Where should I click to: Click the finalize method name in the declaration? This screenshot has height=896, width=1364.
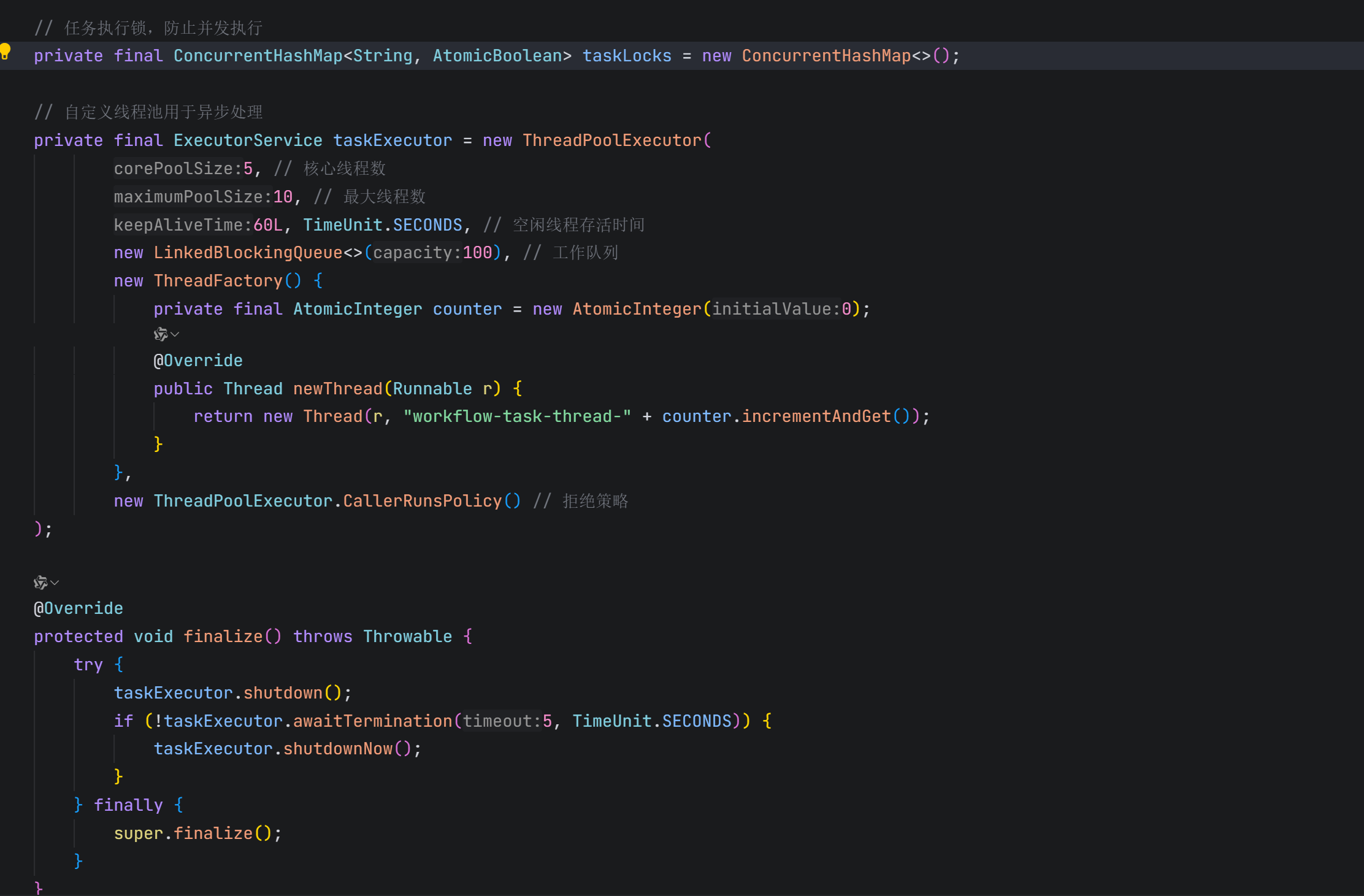223,637
